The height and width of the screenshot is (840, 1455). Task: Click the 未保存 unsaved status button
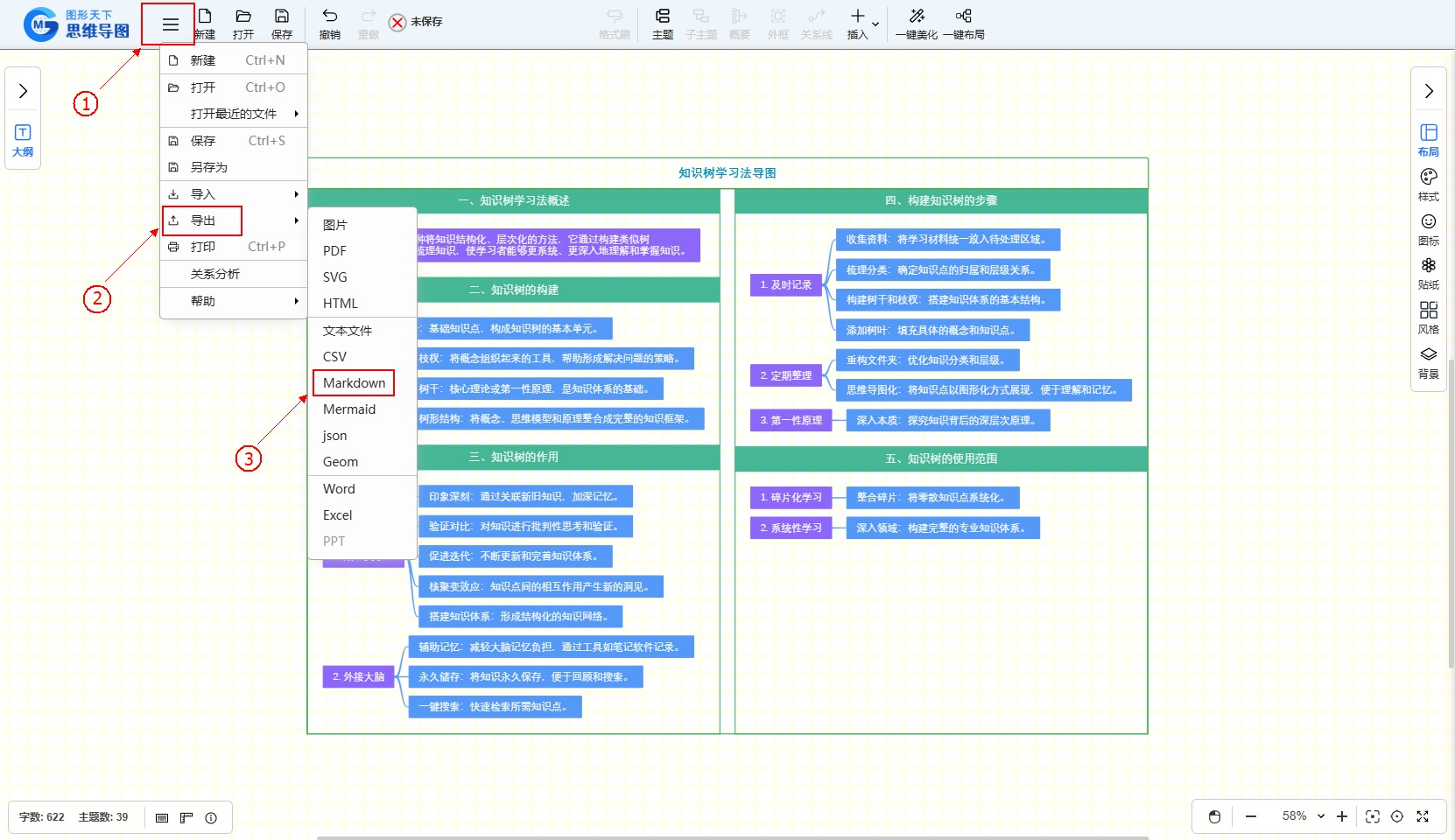pos(416,22)
